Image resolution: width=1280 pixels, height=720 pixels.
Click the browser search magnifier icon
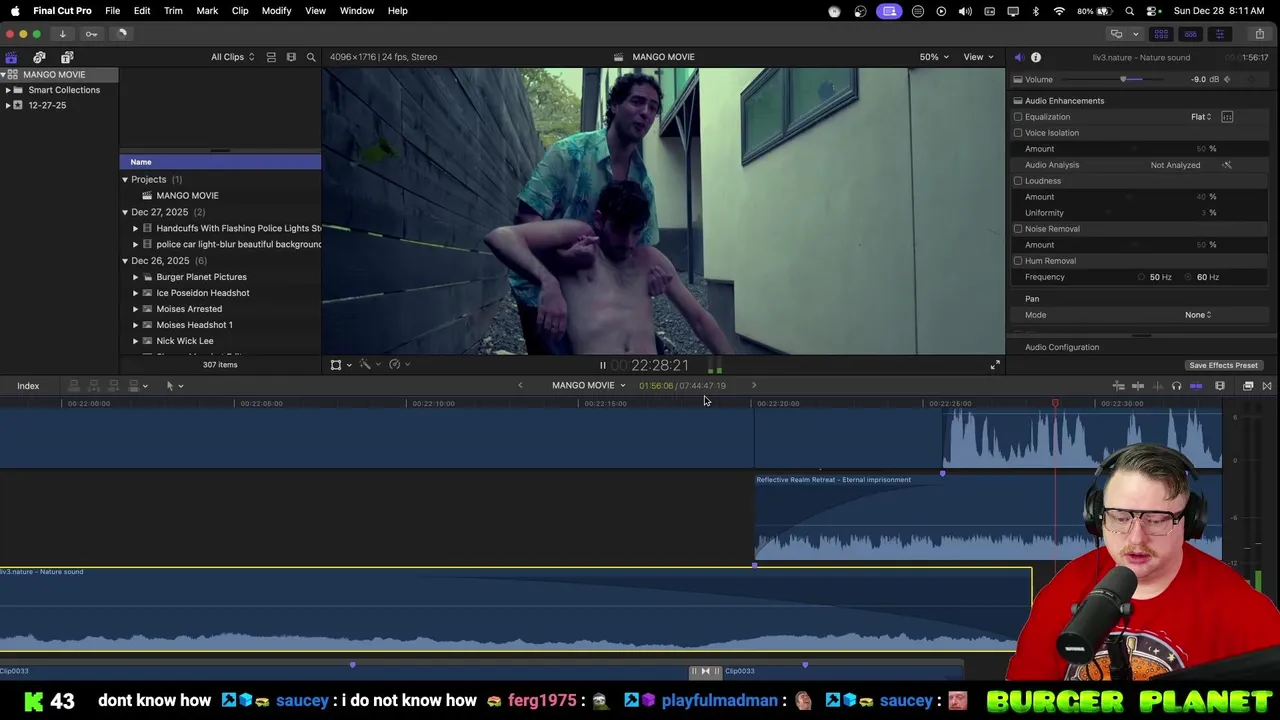(x=311, y=57)
